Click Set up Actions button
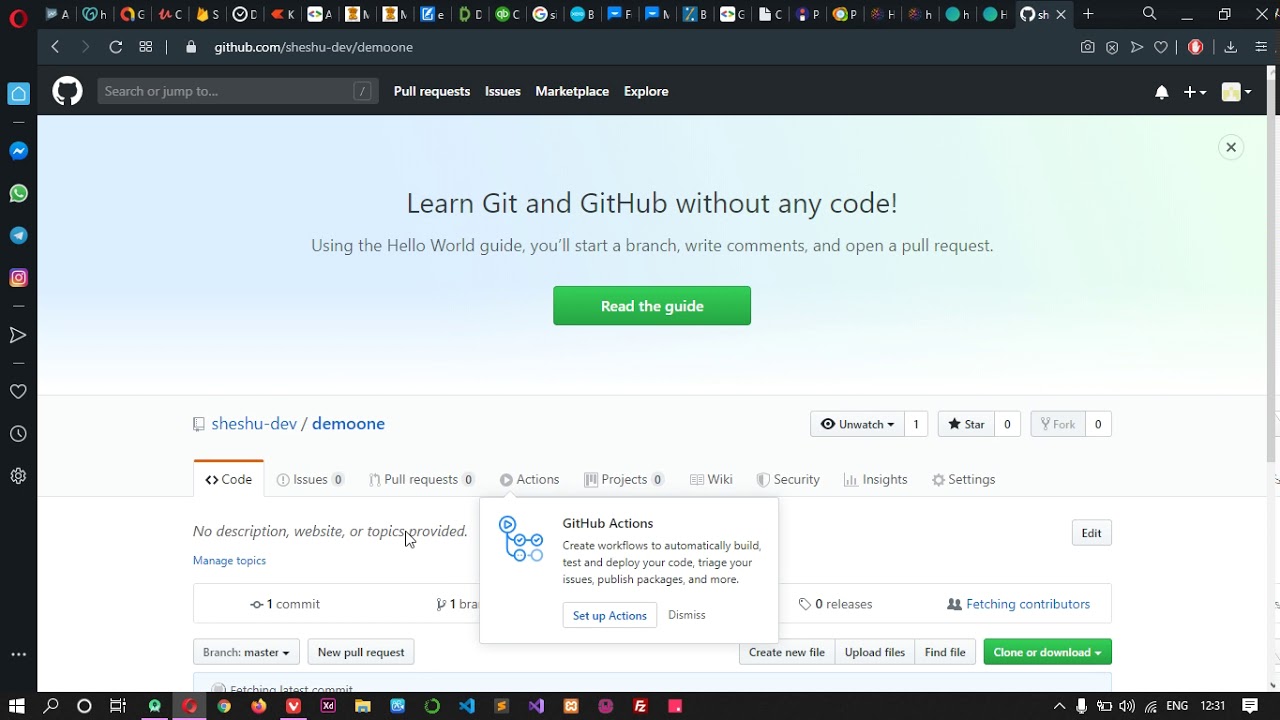1280x720 pixels. 610,615
